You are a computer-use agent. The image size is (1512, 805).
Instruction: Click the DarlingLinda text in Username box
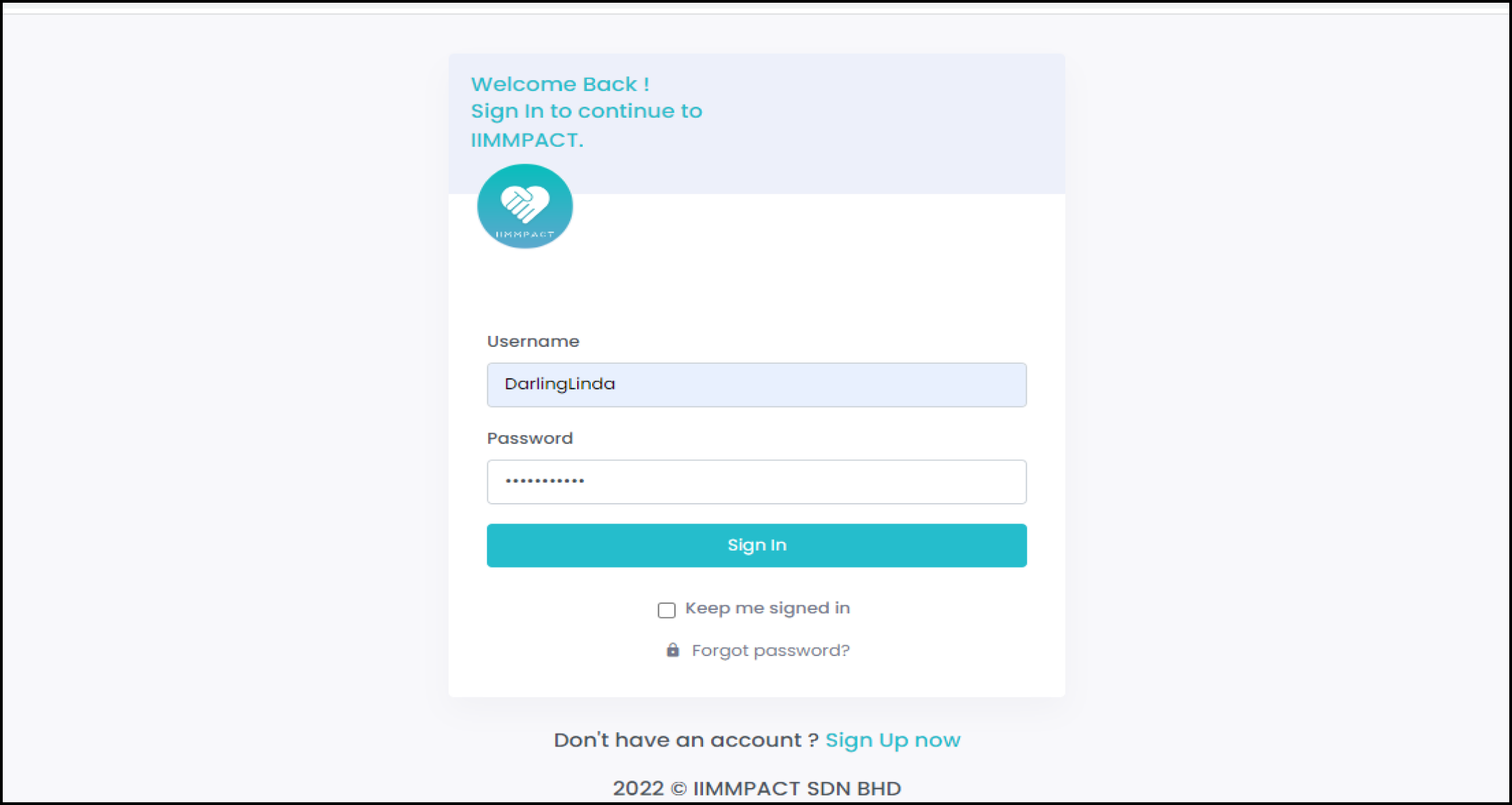(560, 384)
